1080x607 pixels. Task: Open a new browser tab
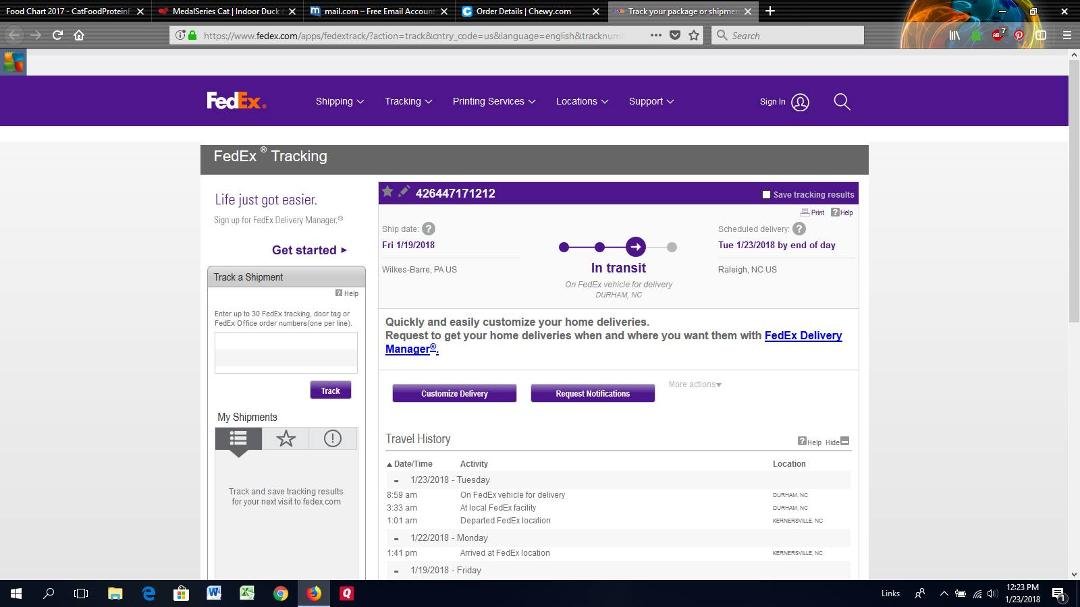coord(770,11)
